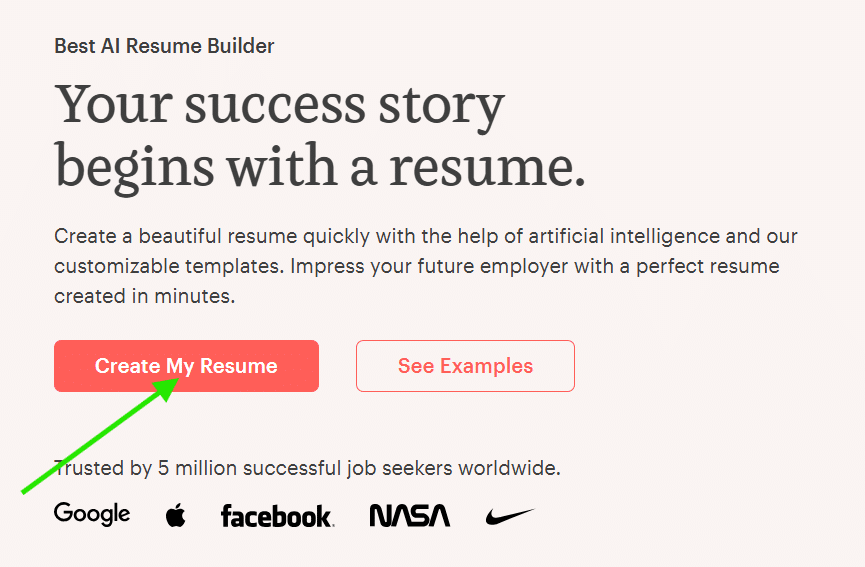
Task: Click the green arrow's head
Action: coord(167,388)
